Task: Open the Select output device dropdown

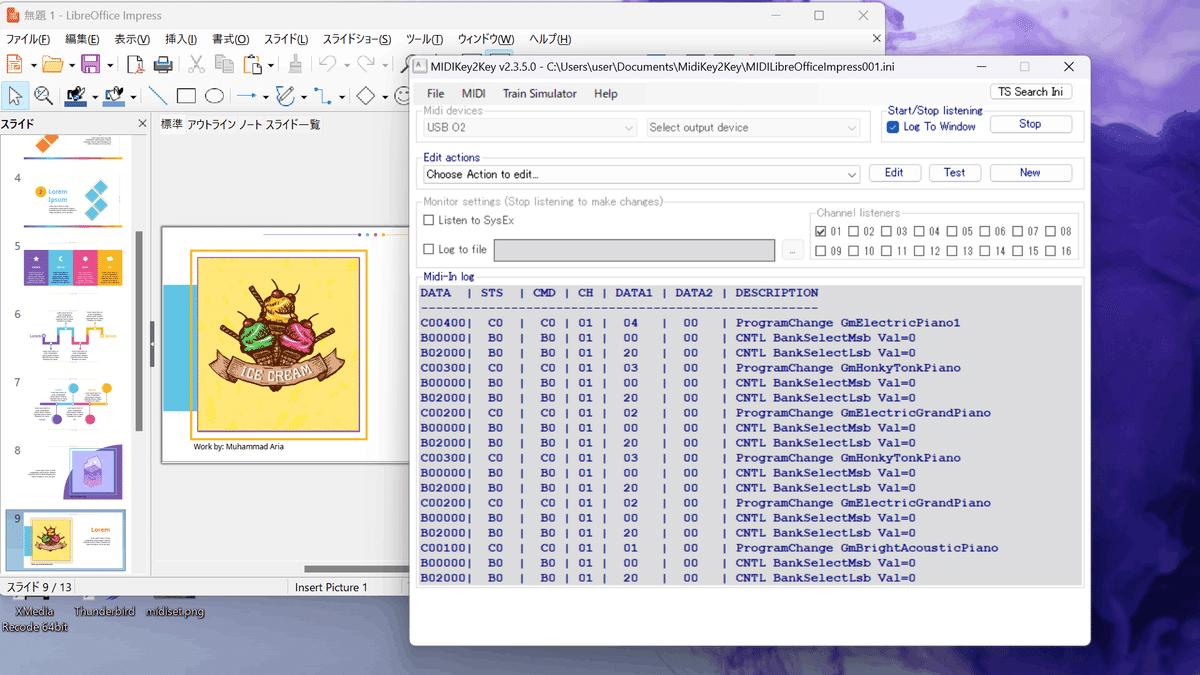Action: [753, 128]
